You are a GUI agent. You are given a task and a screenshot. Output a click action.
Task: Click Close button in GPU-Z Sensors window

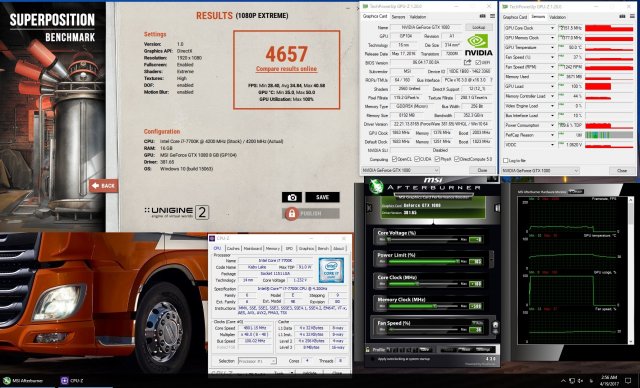coord(622,171)
